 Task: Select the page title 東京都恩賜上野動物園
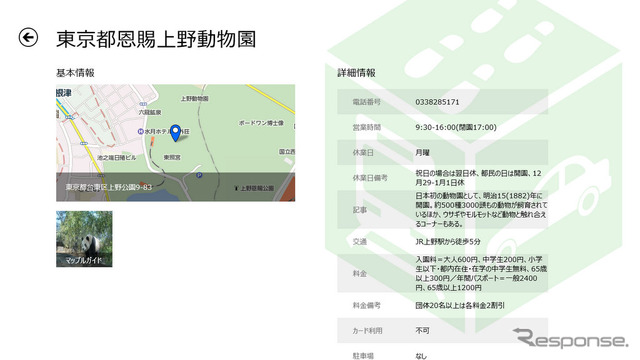coord(156,39)
